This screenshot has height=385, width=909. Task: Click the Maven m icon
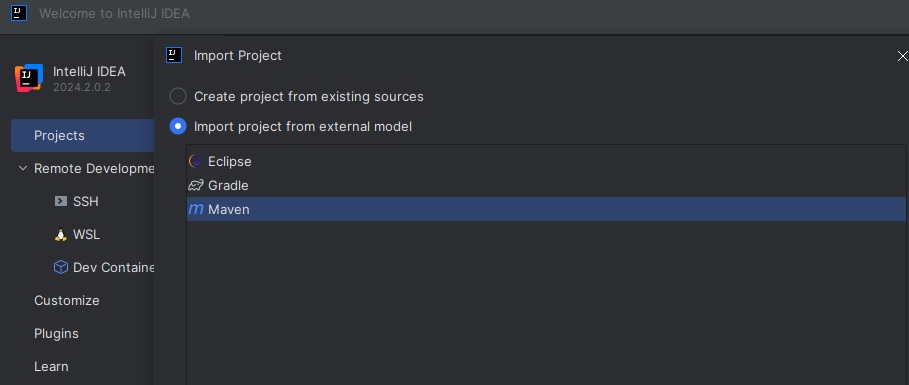click(196, 209)
